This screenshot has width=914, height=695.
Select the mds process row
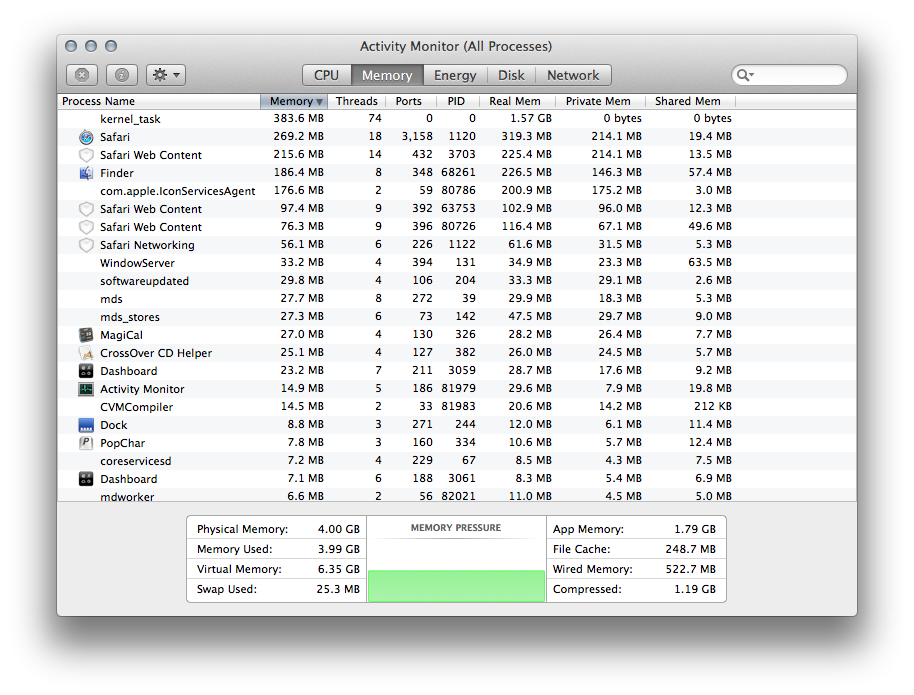tap(457, 299)
